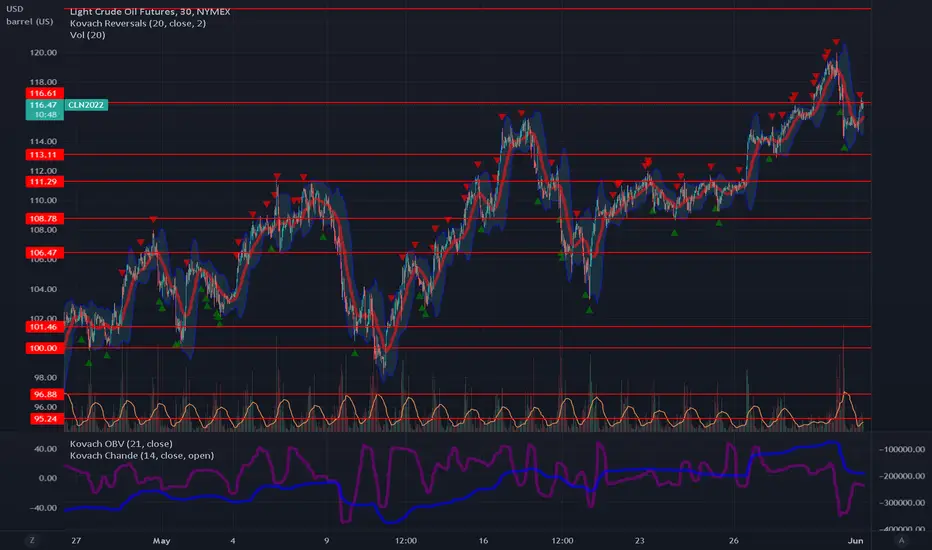Click the 114.00 price axis value

point(43,142)
